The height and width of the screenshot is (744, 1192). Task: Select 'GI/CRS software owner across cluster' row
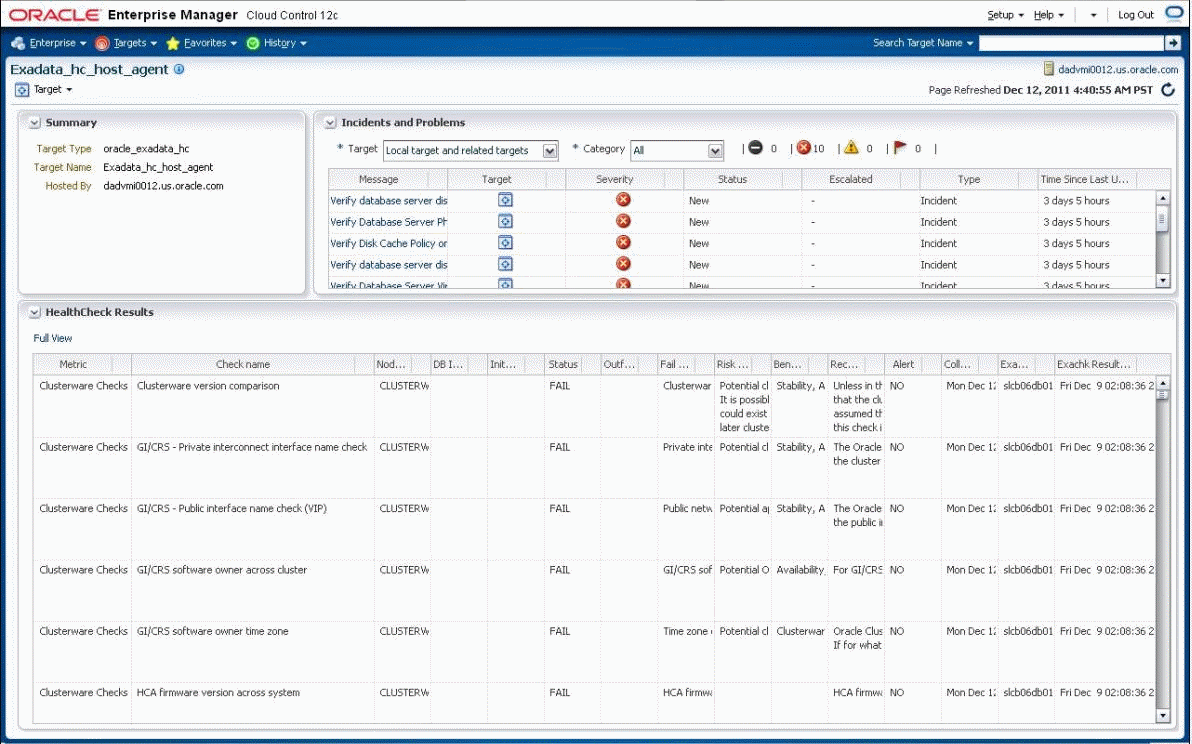coord(593,590)
